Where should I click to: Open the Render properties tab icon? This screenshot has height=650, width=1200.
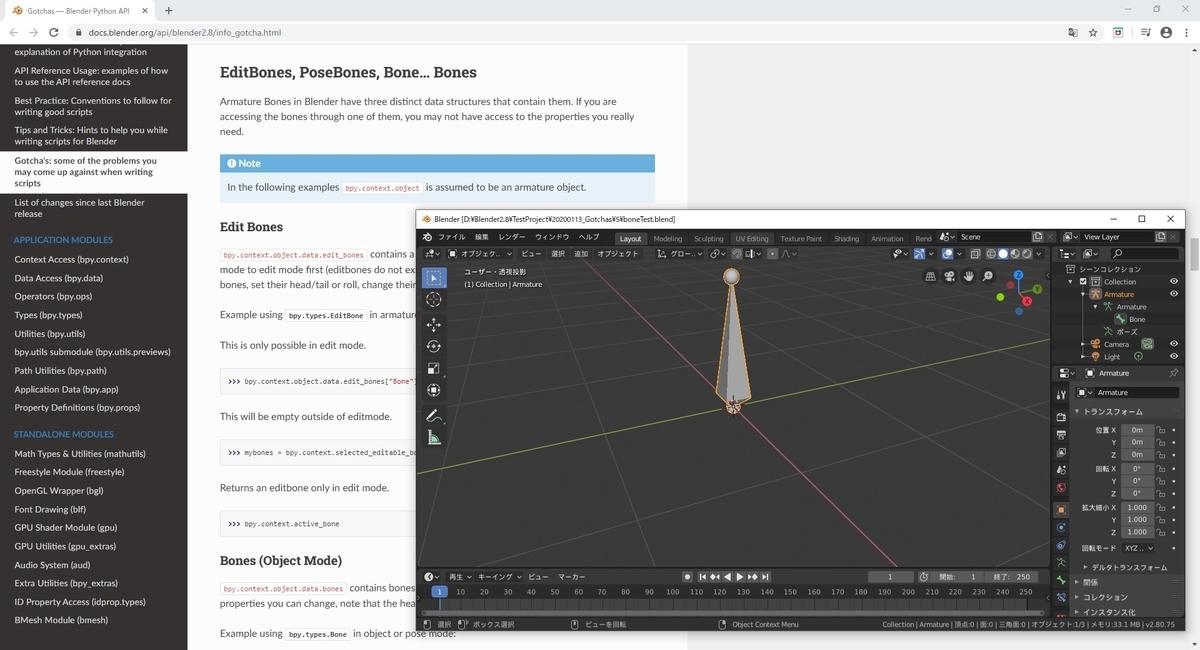1061,416
